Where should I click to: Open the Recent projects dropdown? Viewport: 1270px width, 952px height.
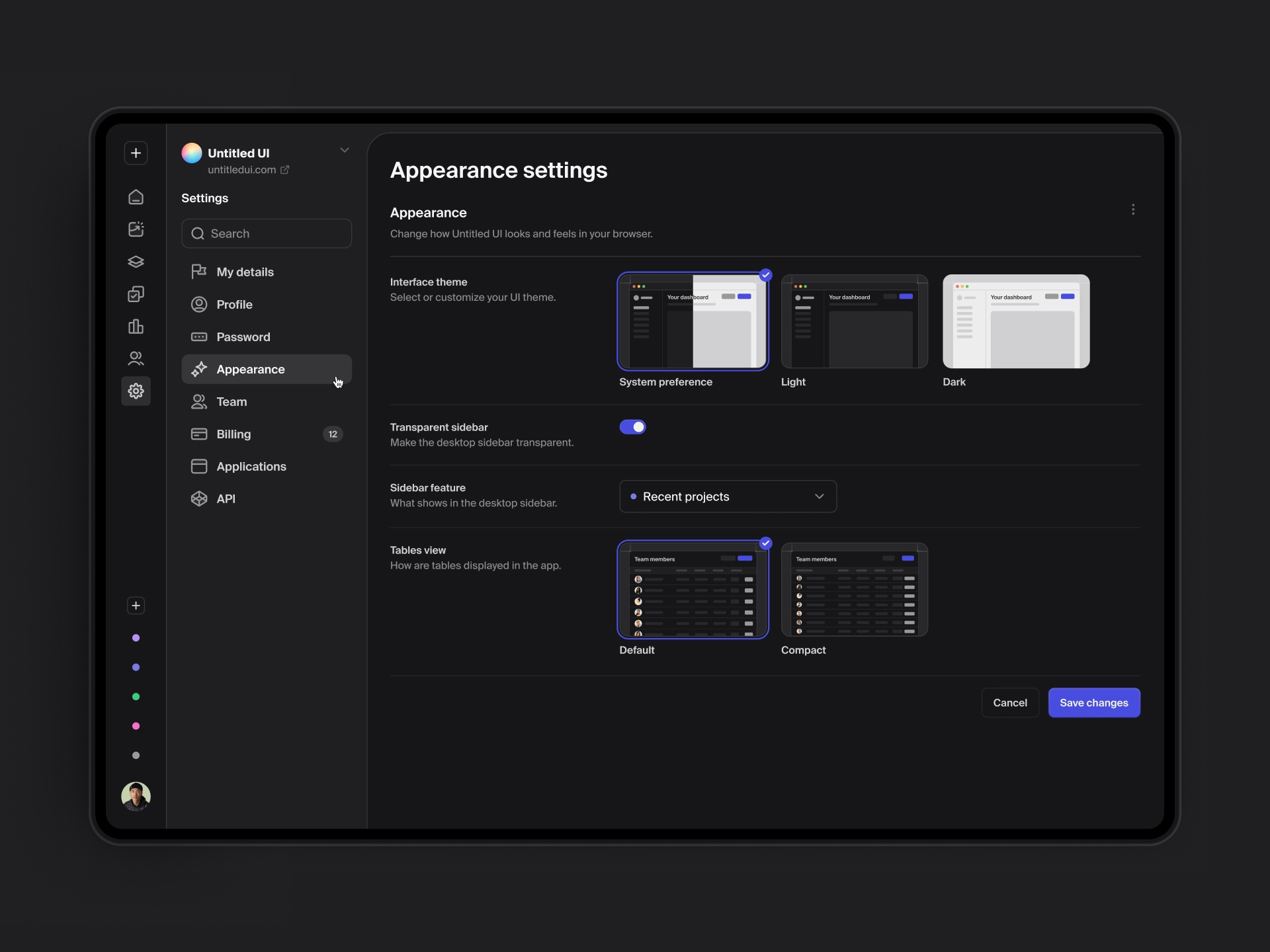click(728, 496)
